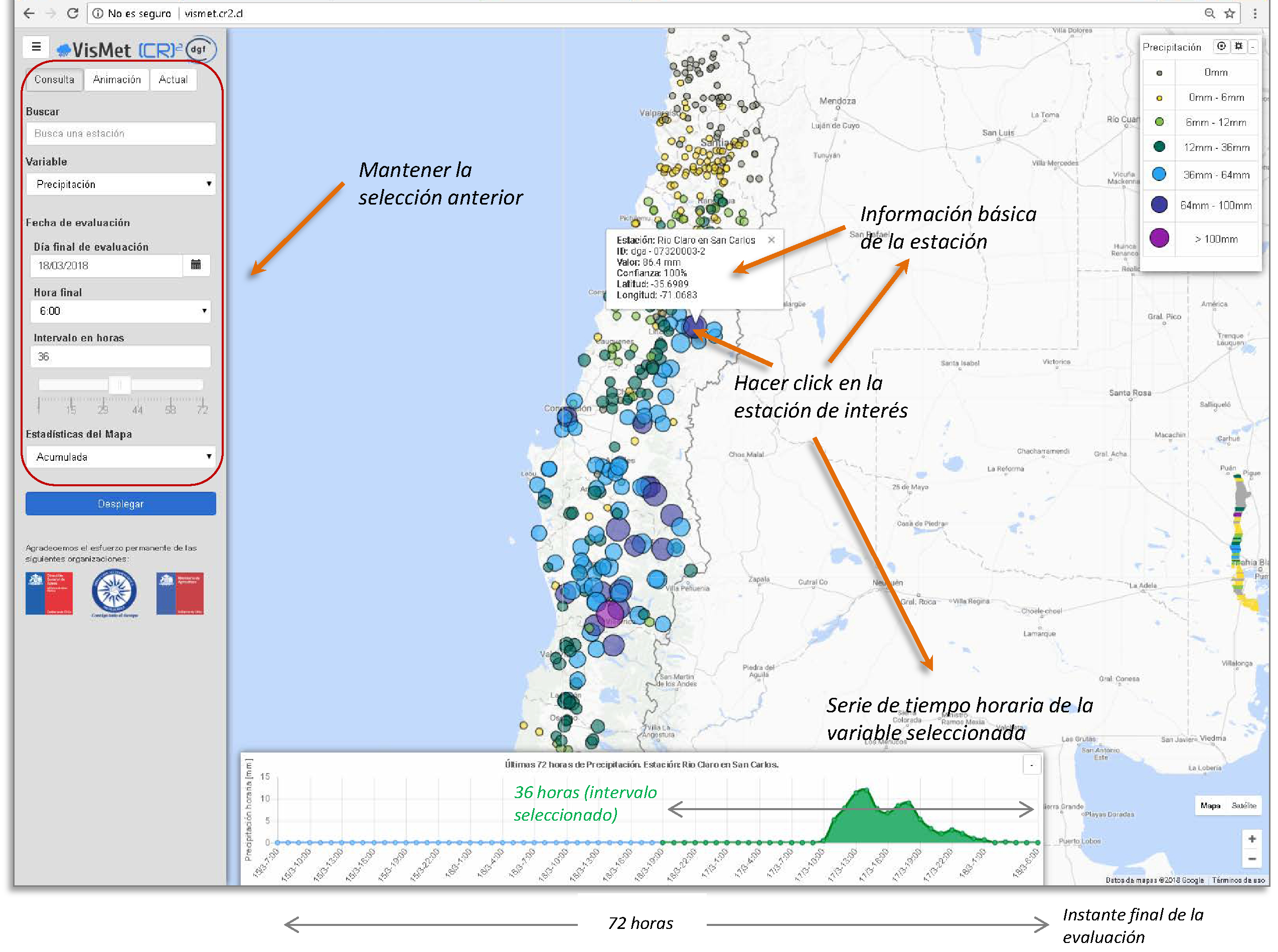Bookmark the page using the star icon
Screen dimensions: 1278x952
pyautogui.click(x=1229, y=13)
